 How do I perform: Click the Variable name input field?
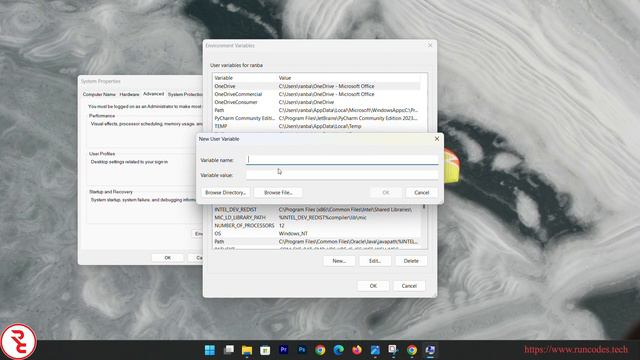coord(342,160)
